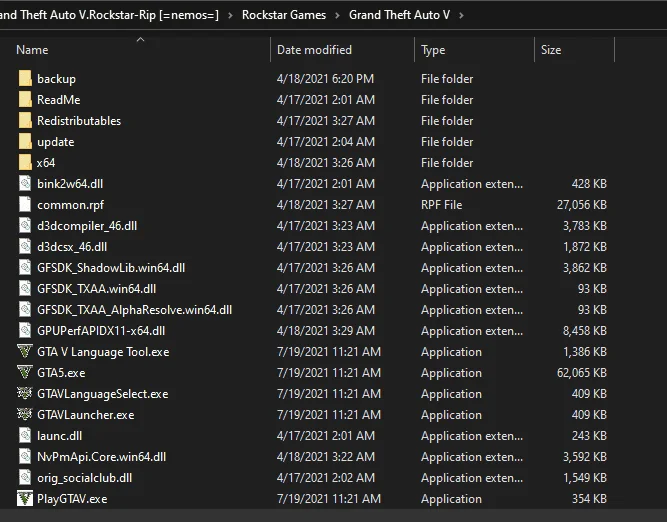Image resolution: width=667 pixels, height=522 pixels.
Task: Select the d3dcsx_46.dll file name
Action: [x=72, y=247]
